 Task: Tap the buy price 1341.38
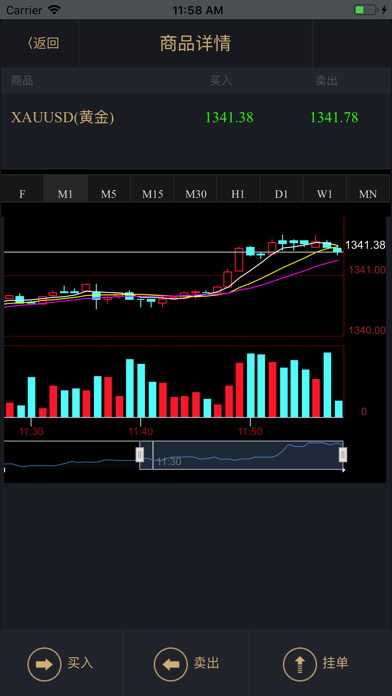click(x=230, y=118)
